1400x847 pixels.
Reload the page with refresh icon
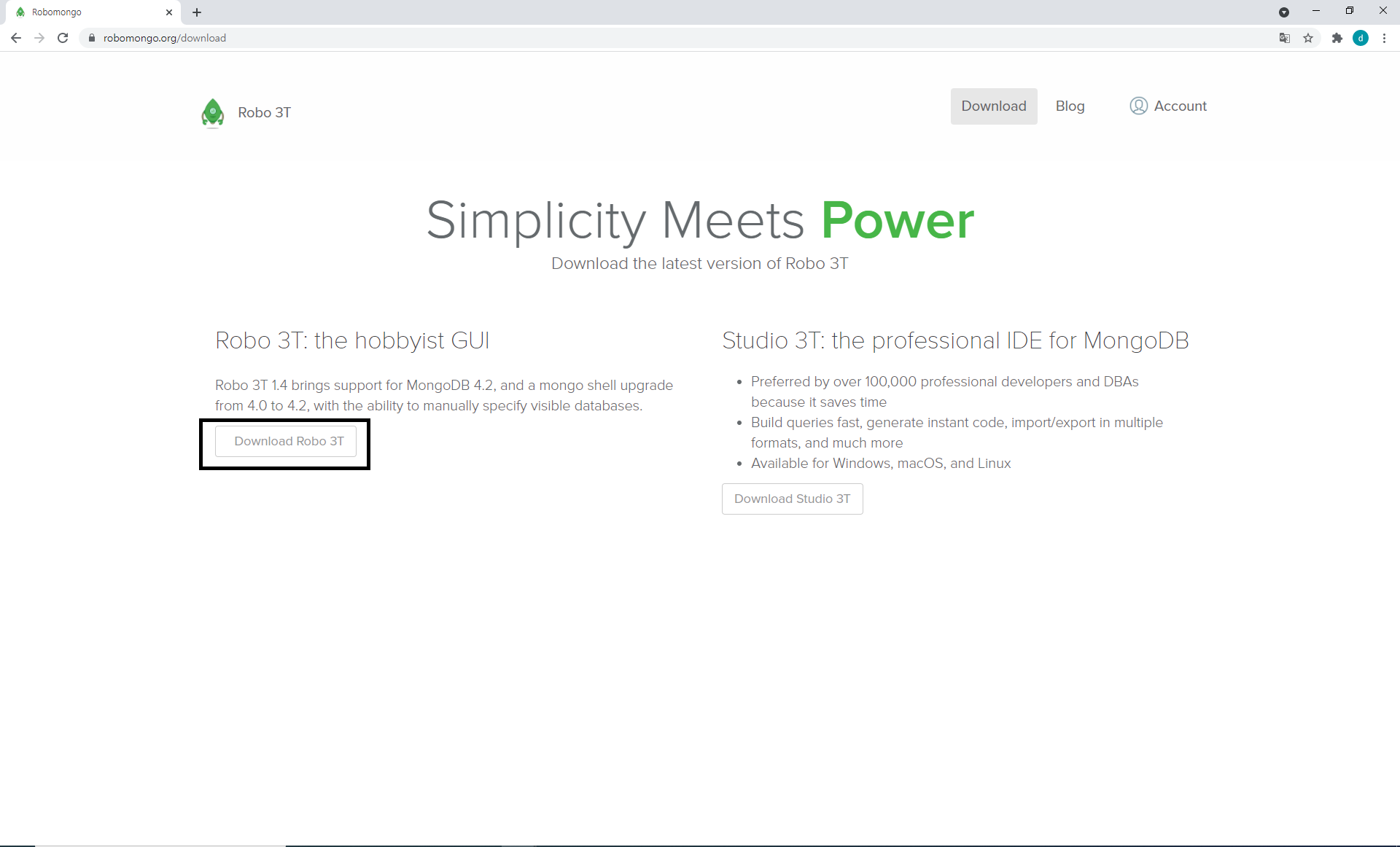coord(63,38)
